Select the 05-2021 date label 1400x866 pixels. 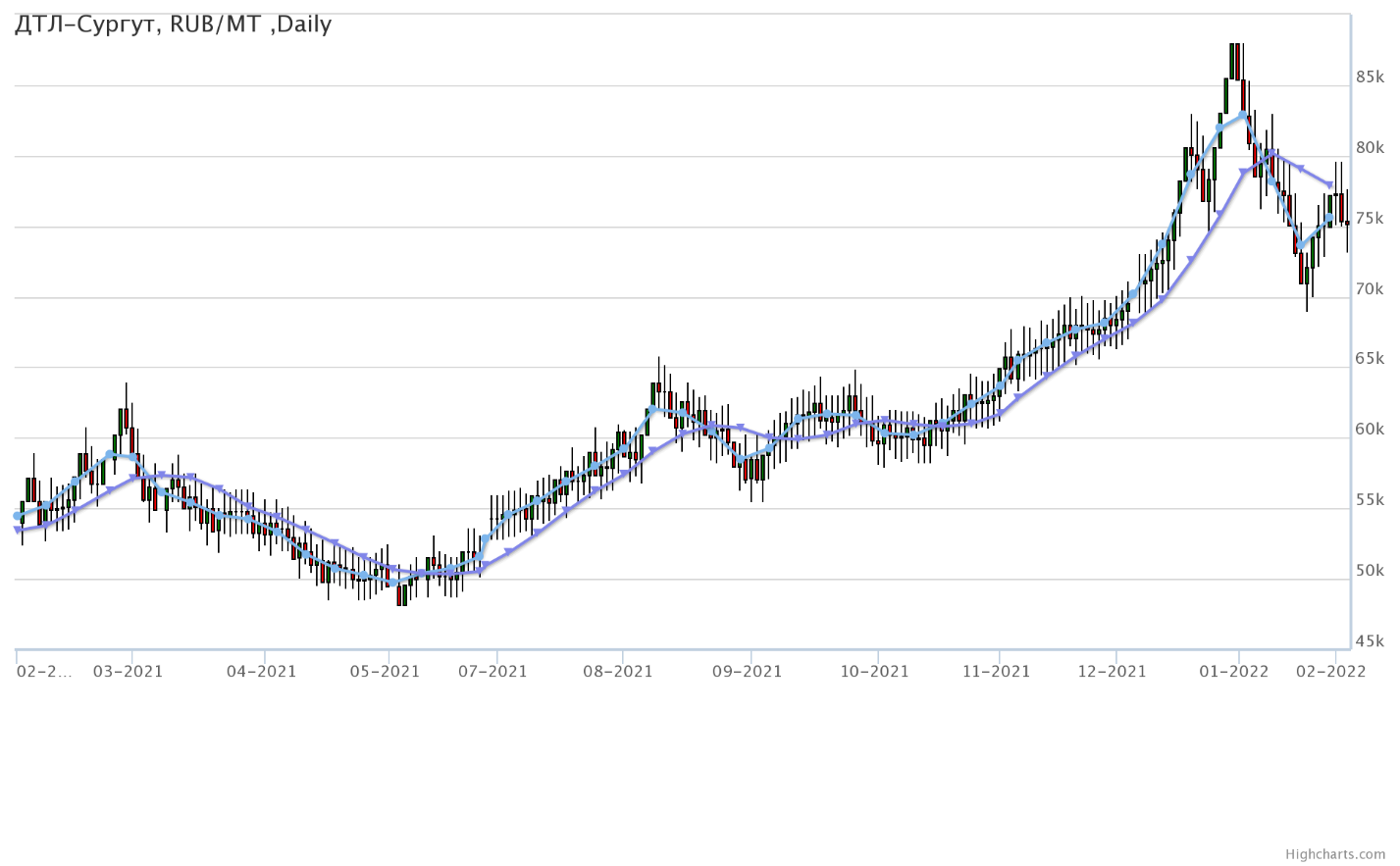tap(385, 672)
